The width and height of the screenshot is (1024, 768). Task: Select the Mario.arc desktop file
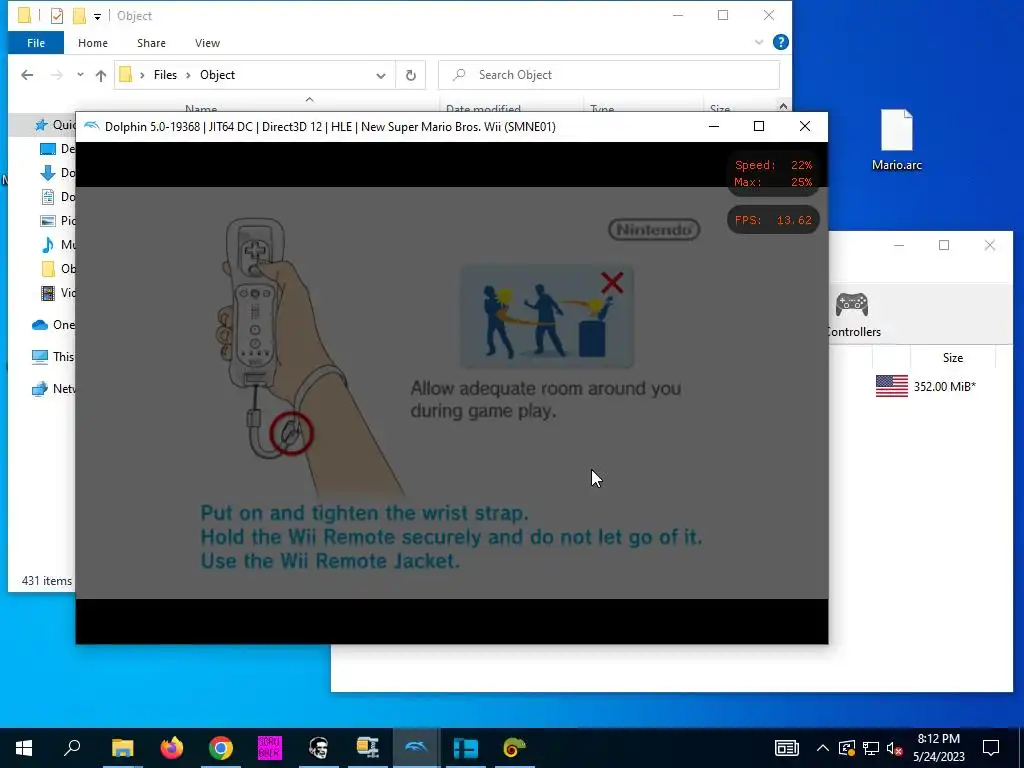tap(897, 140)
